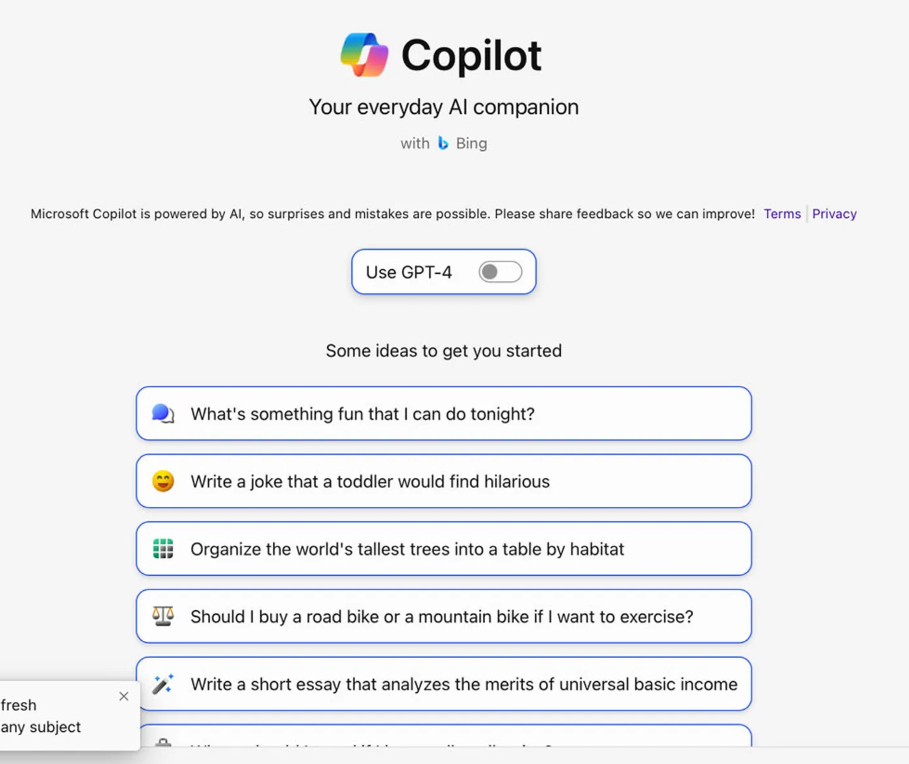Click the smiley face emoji icon
The width and height of the screenshot is (909, 764).
[163, 481]
